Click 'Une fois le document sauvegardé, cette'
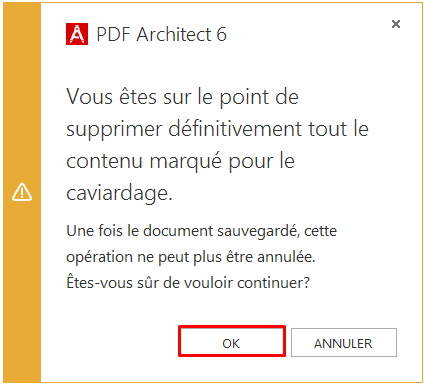 click(x=202, y=231)
